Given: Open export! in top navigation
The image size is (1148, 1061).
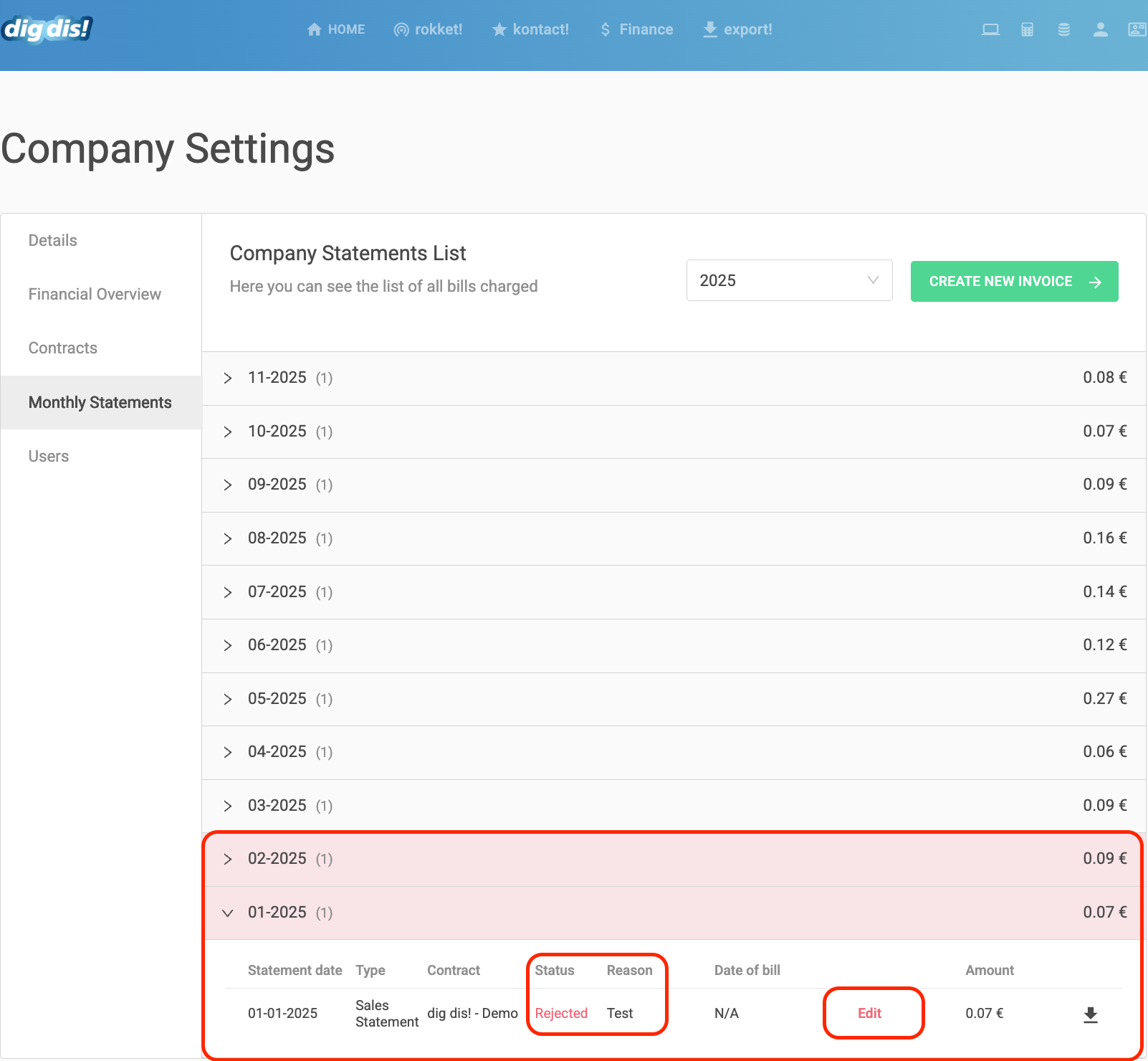Looking at the screenshot, I should click(x=737, y=29).
